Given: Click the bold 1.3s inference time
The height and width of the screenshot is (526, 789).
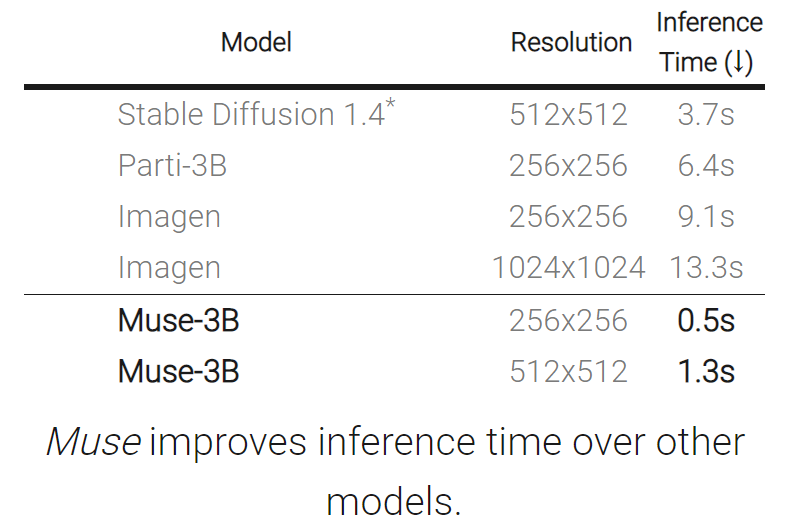Looking at the screenshot, I should [706, 371].
